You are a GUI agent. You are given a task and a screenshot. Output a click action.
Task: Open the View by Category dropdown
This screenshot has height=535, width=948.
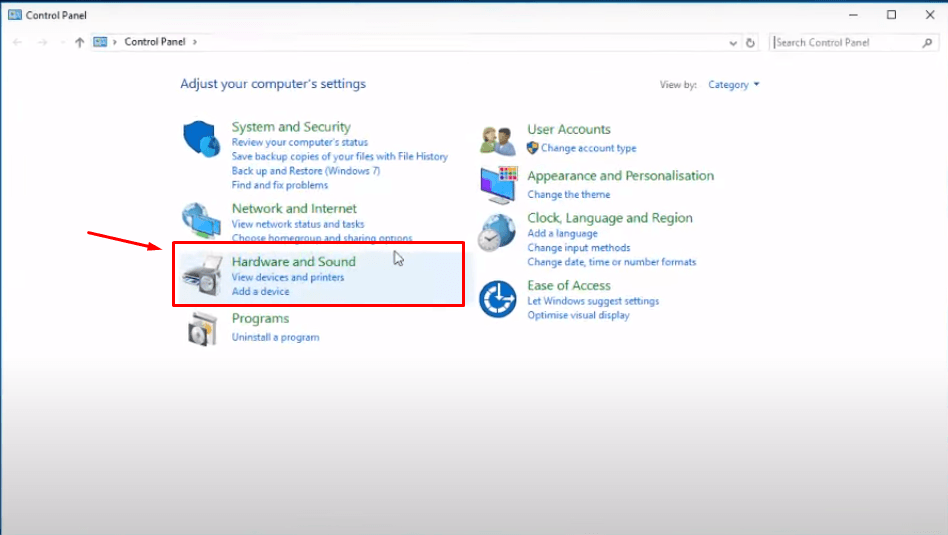[733, 85]
